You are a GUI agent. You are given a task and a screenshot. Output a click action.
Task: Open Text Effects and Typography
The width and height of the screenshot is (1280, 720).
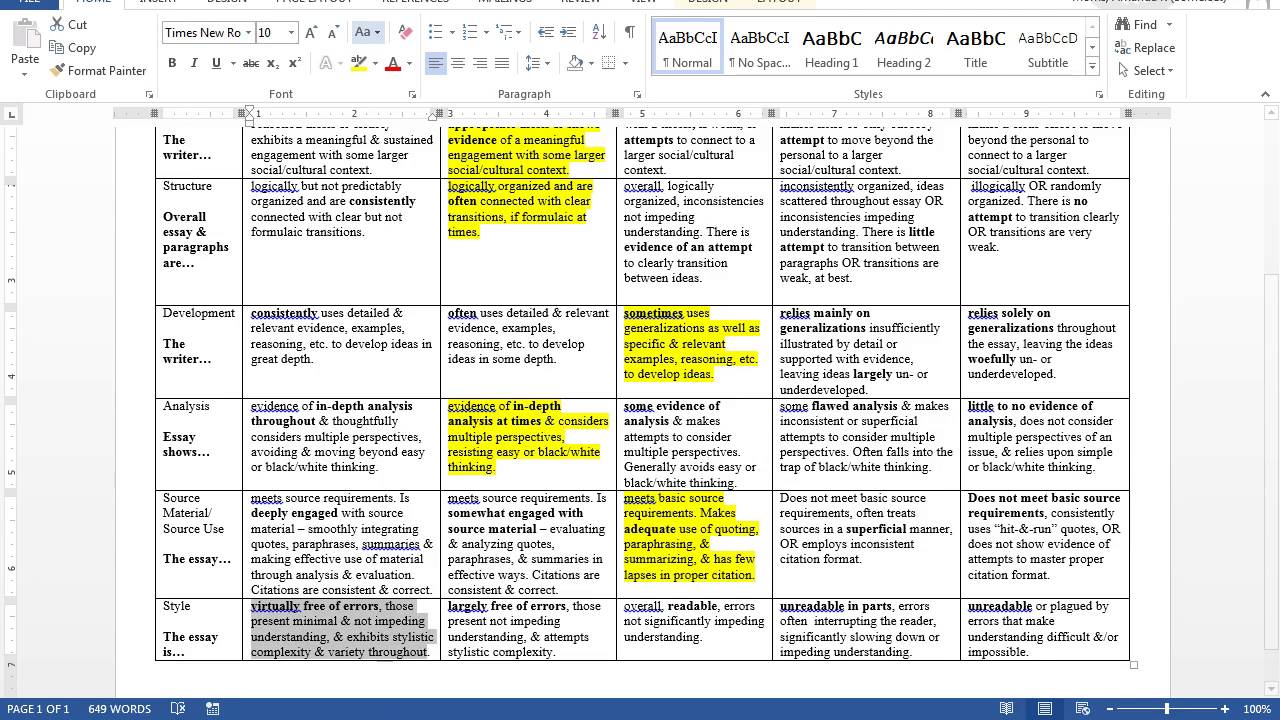click(x=326, y=63)
